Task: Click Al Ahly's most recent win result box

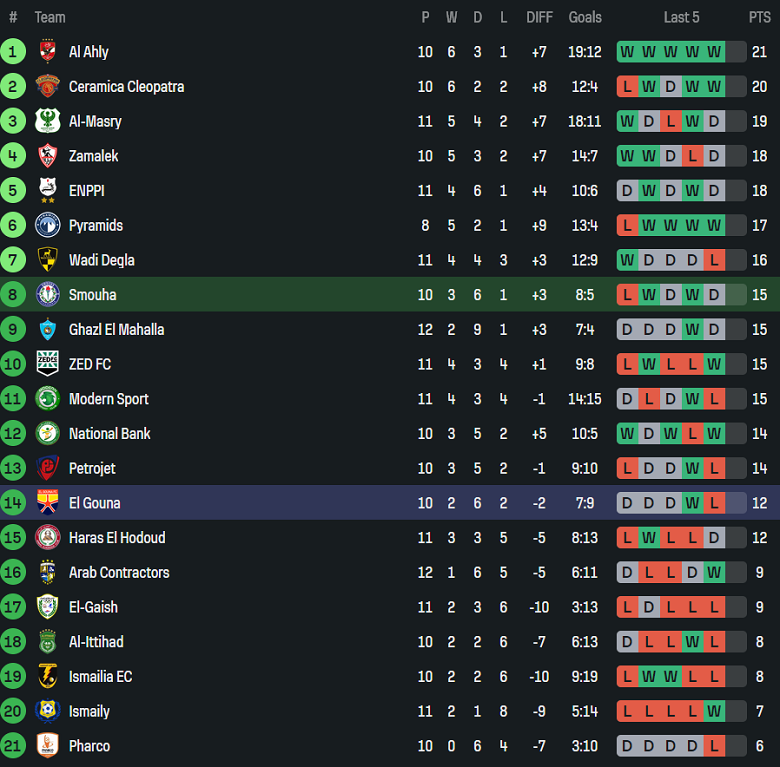Action: (x=714, y=52)
